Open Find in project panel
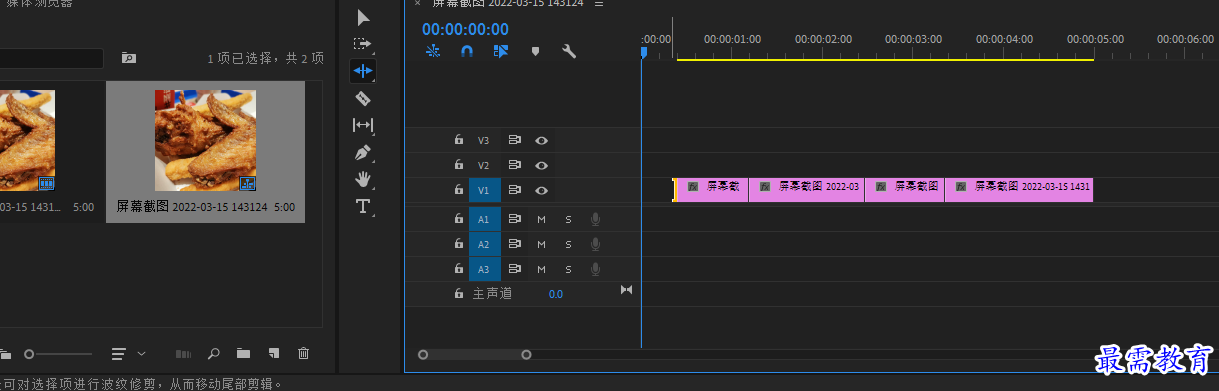Screen dimensions: 1219x391 (213, 354)
